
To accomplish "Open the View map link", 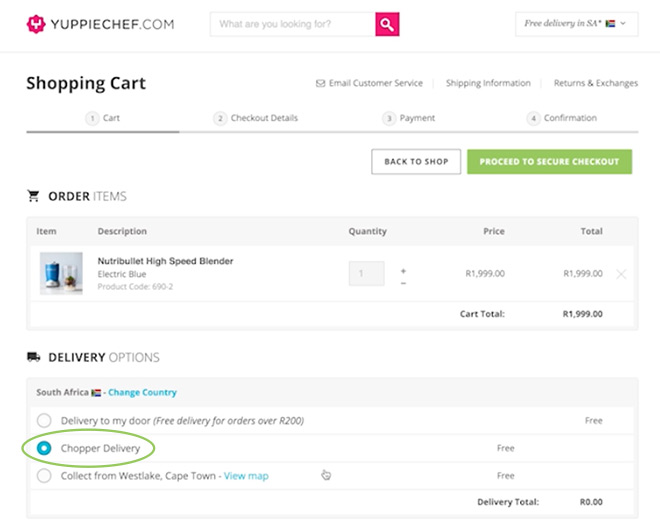I will (x=246, y=476).
